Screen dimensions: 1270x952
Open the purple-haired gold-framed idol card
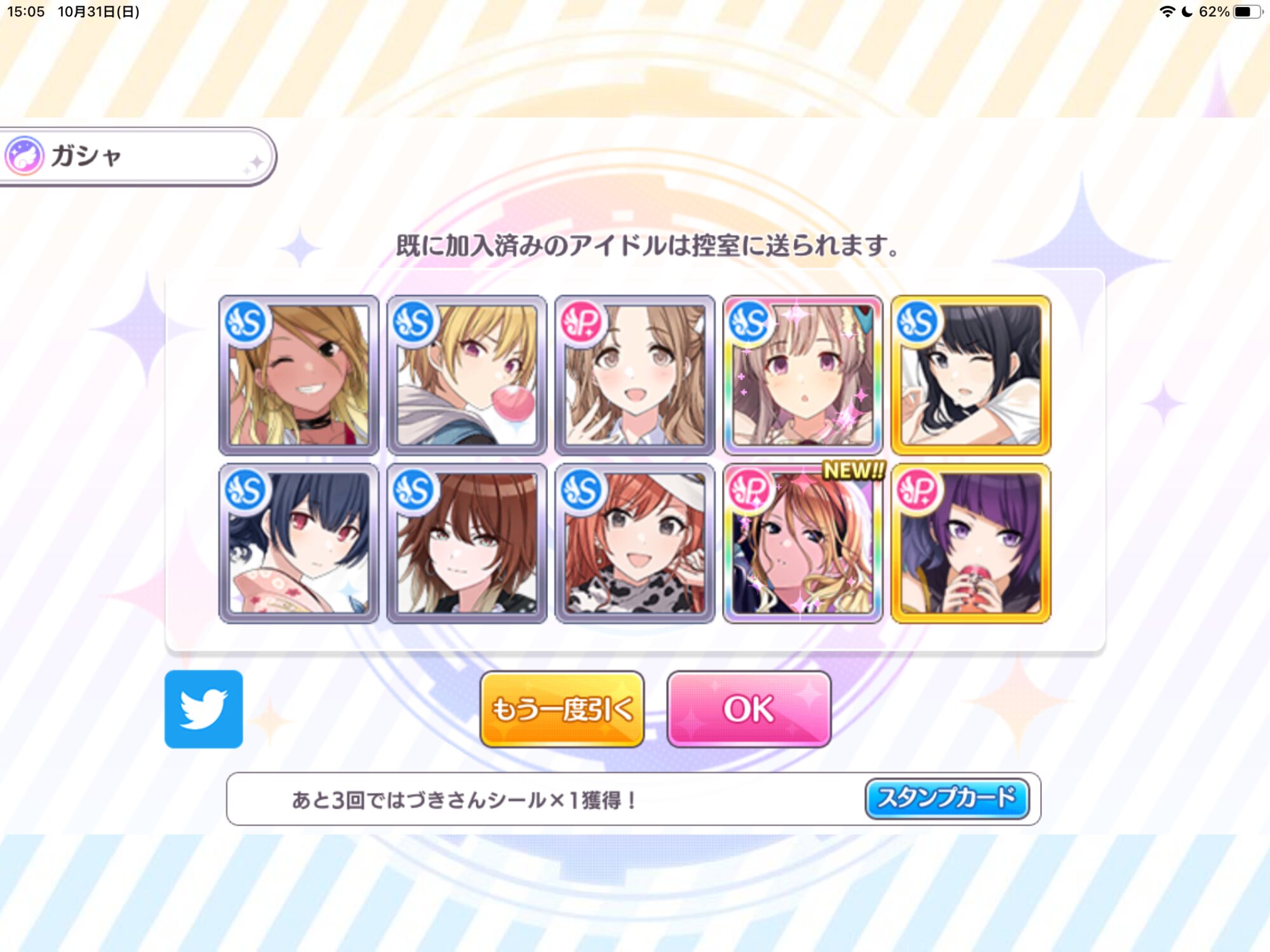(x=971, y=543)
